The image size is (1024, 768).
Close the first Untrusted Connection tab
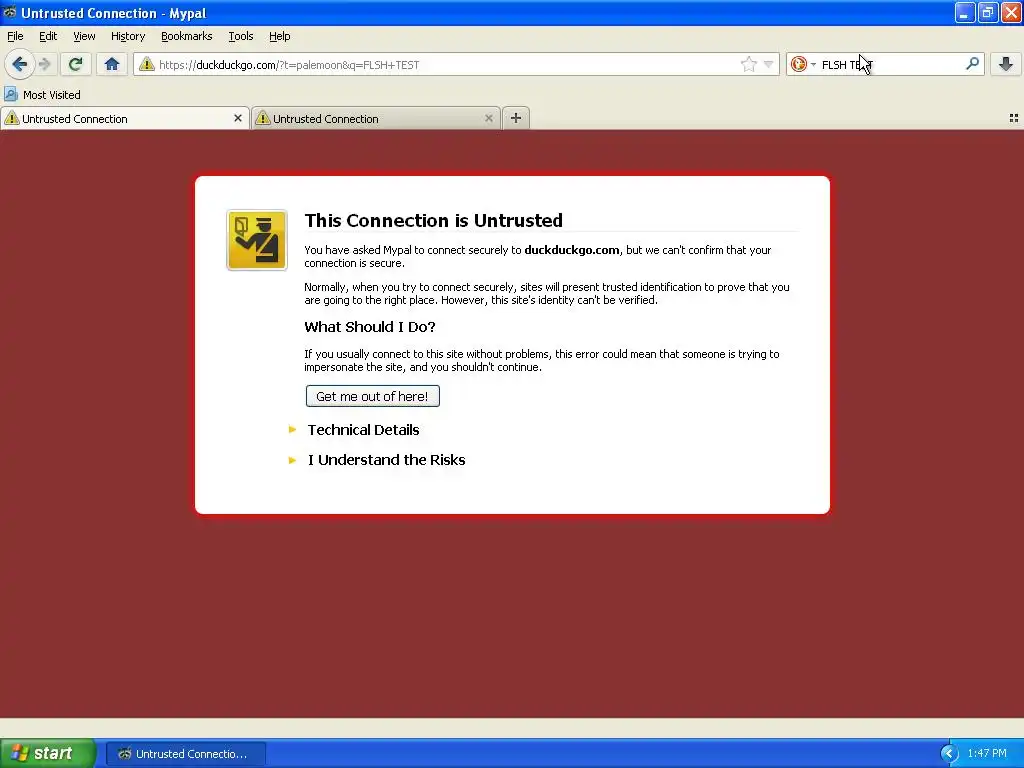click(x=238, y=118)
